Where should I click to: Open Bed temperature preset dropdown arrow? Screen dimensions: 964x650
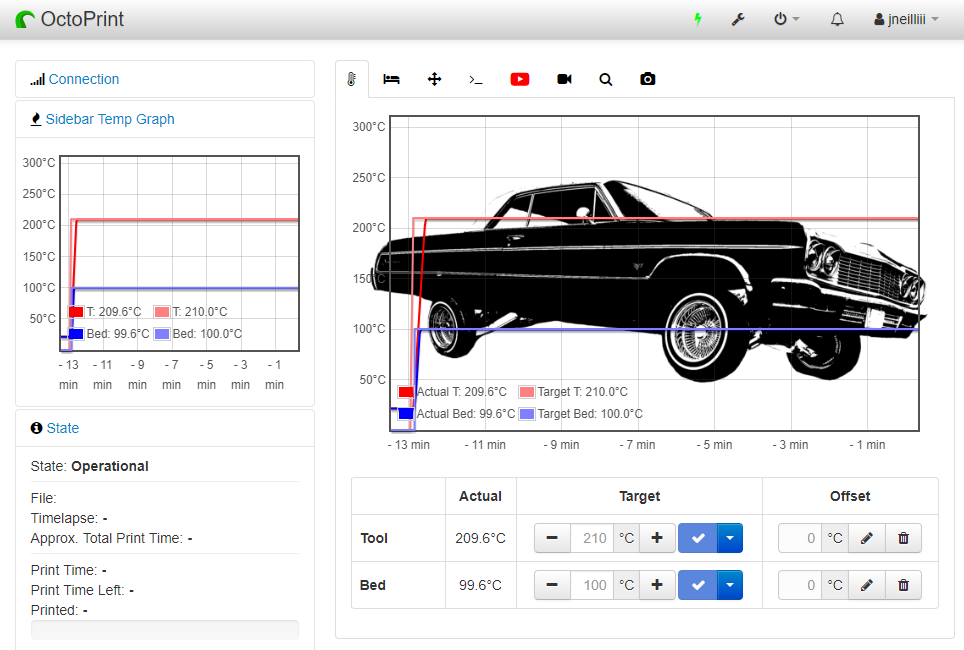point(730,585)
